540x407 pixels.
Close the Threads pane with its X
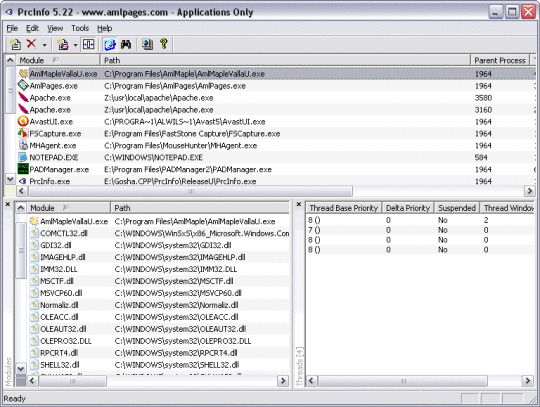tap(299, 204)
